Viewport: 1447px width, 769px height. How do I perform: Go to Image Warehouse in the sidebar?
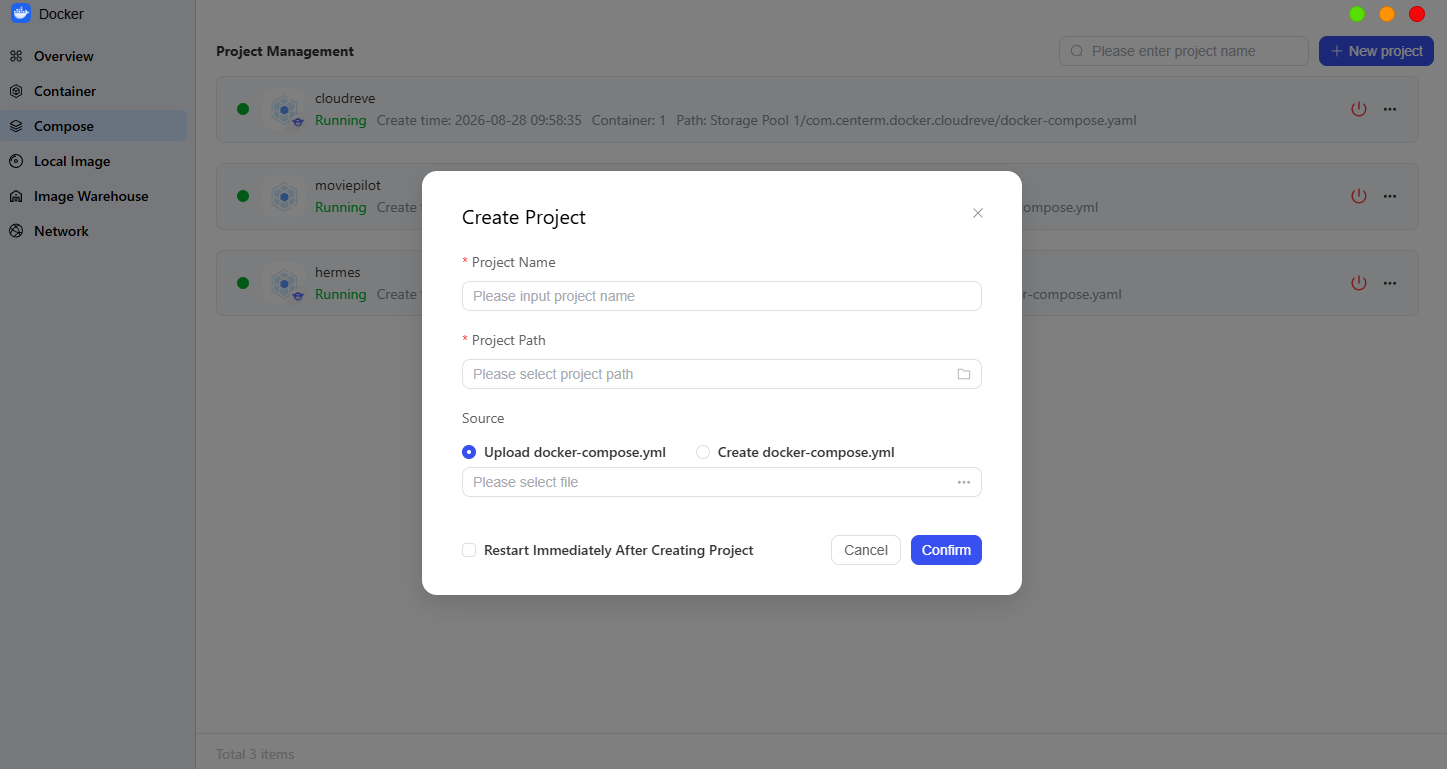[93, 196]
